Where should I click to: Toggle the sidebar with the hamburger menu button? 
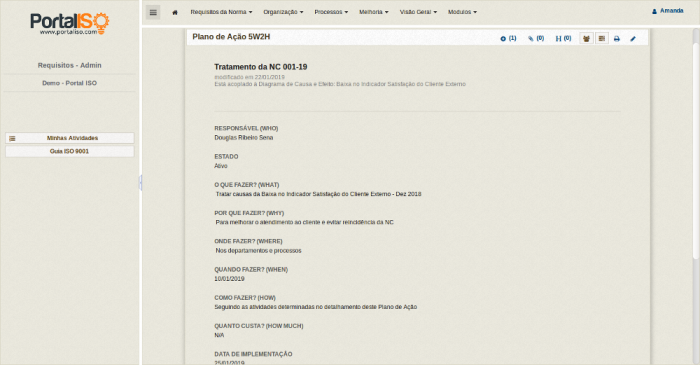[153, 12]
